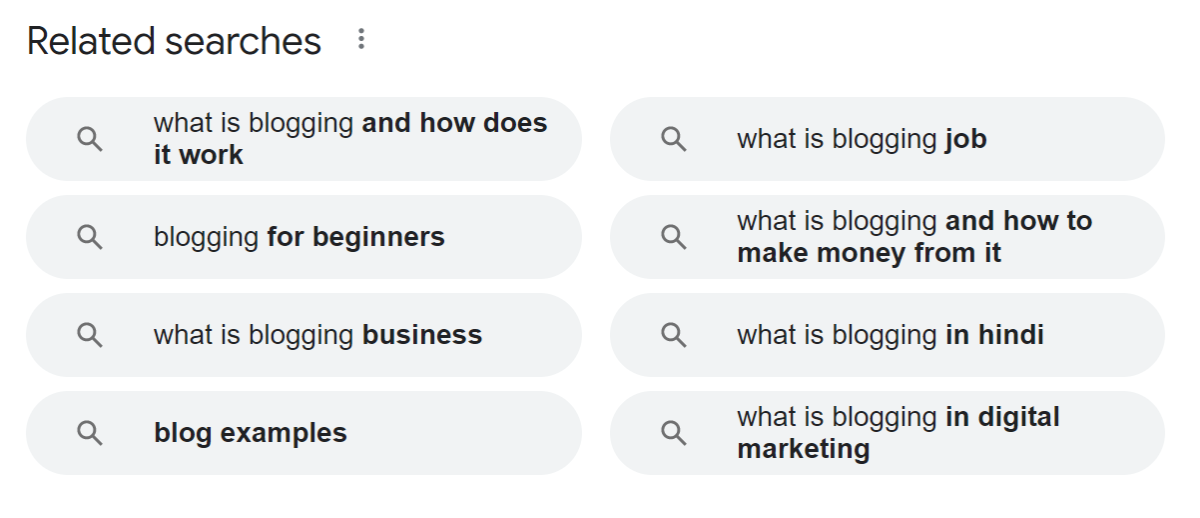Image resolution: width=1200 pixels, height=518 pixels.
Task: Click the magnifier icon beside 'what is blogging business'
Action: [x=90, y=335]
